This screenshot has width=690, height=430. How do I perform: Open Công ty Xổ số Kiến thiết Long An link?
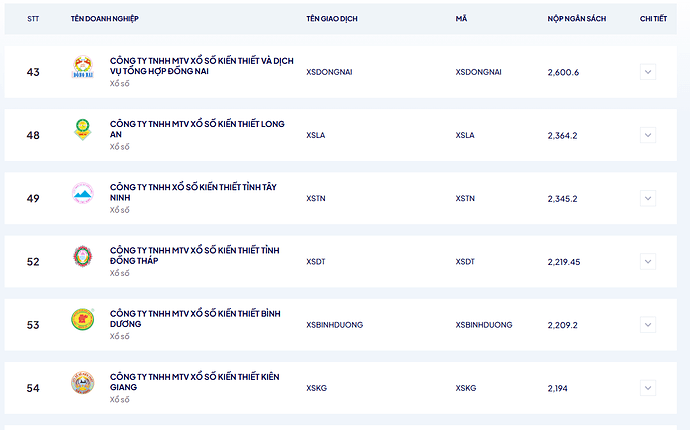pyautogui.click(x=197, y=128)
